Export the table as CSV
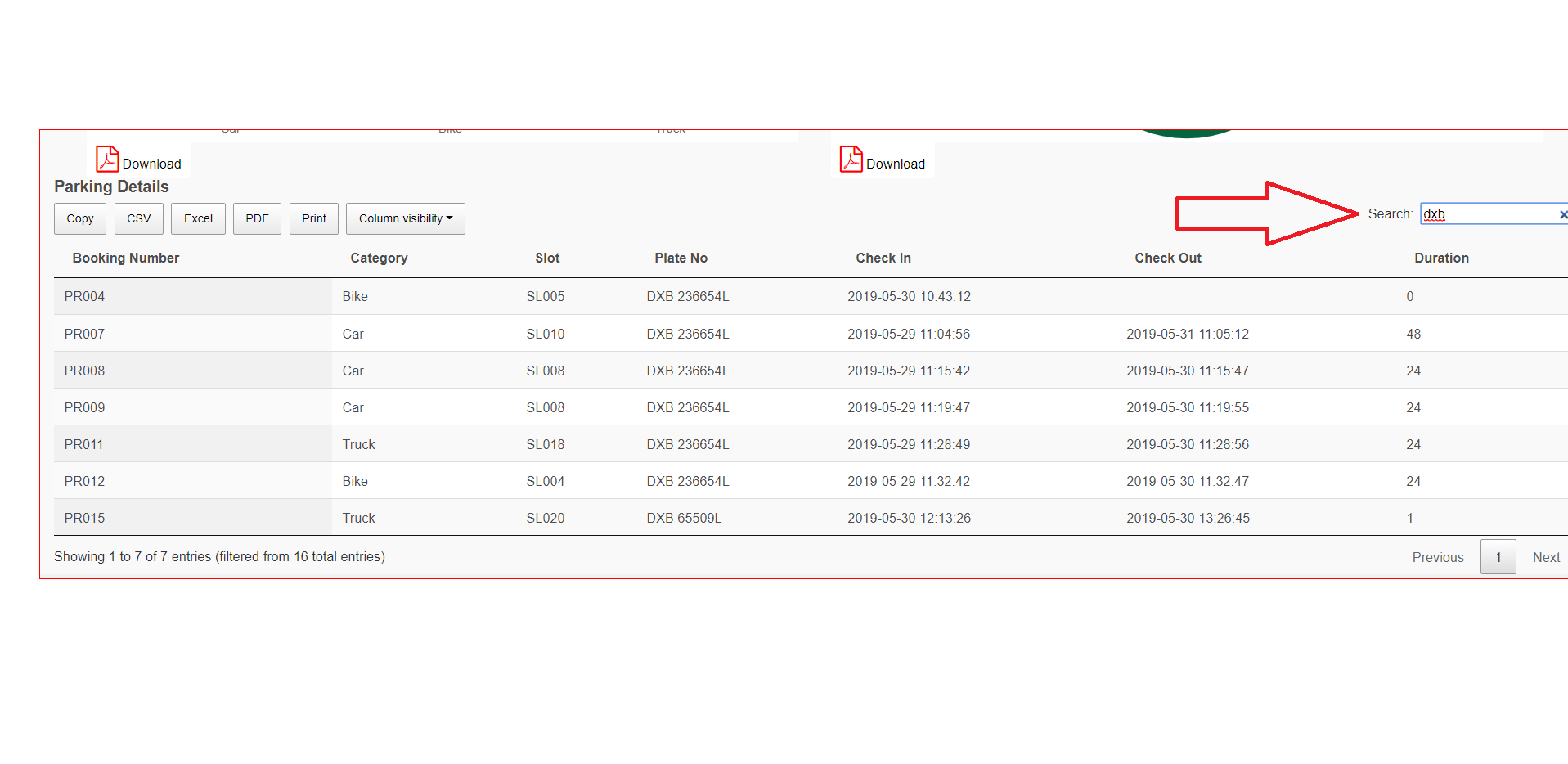The width and height of the screenshot is (1568, 764). click(138, 218)
